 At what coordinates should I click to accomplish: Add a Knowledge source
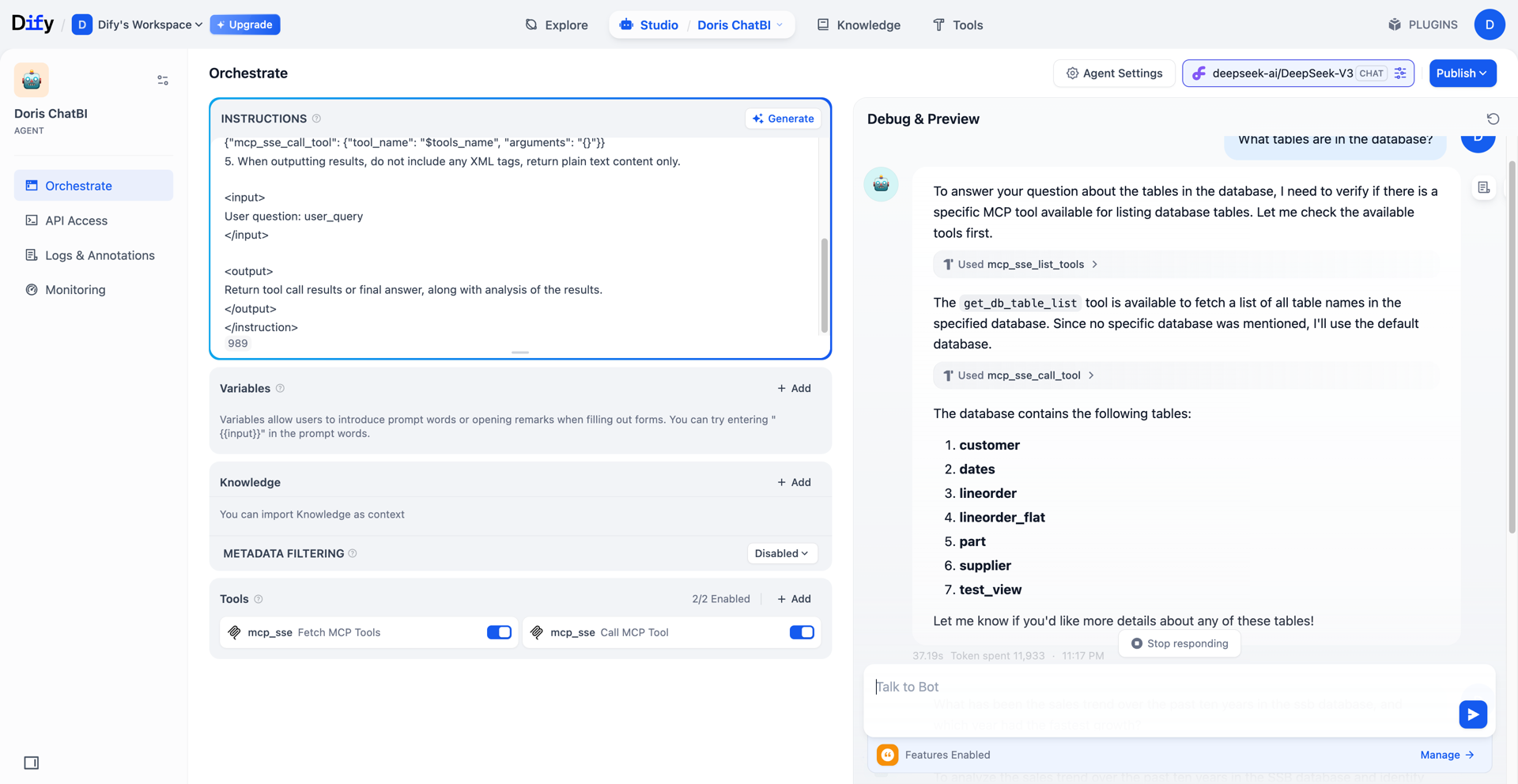(x=794, y=482)
